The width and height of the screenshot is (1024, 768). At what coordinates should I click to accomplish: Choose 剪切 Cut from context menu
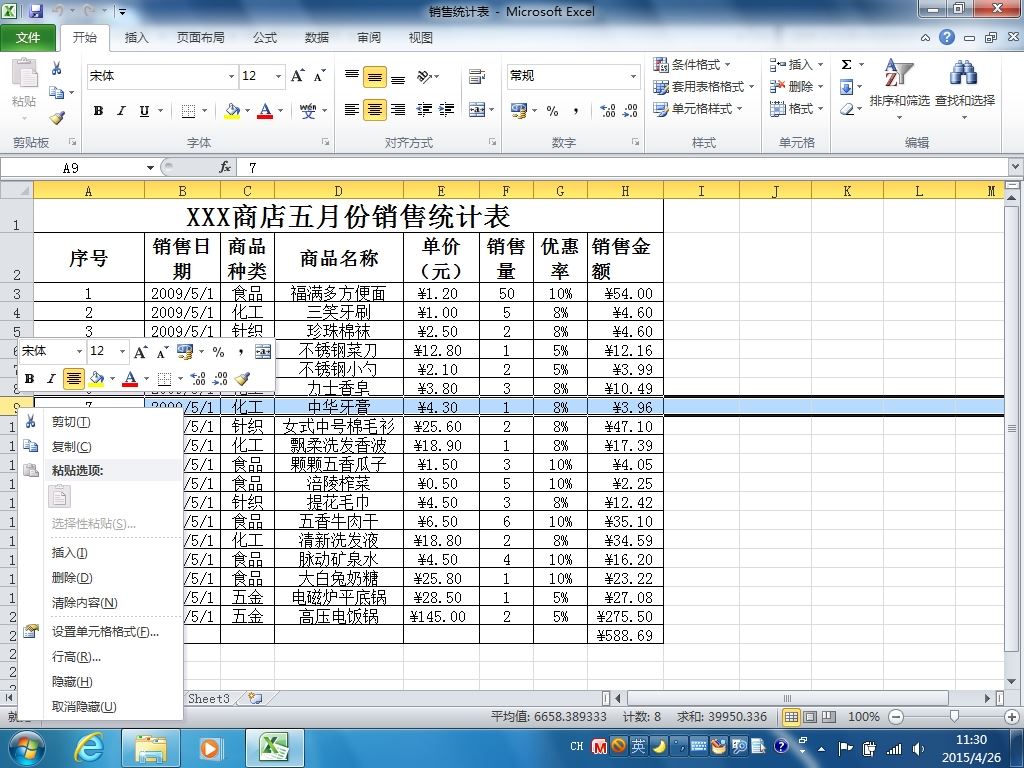coord(101,422)
